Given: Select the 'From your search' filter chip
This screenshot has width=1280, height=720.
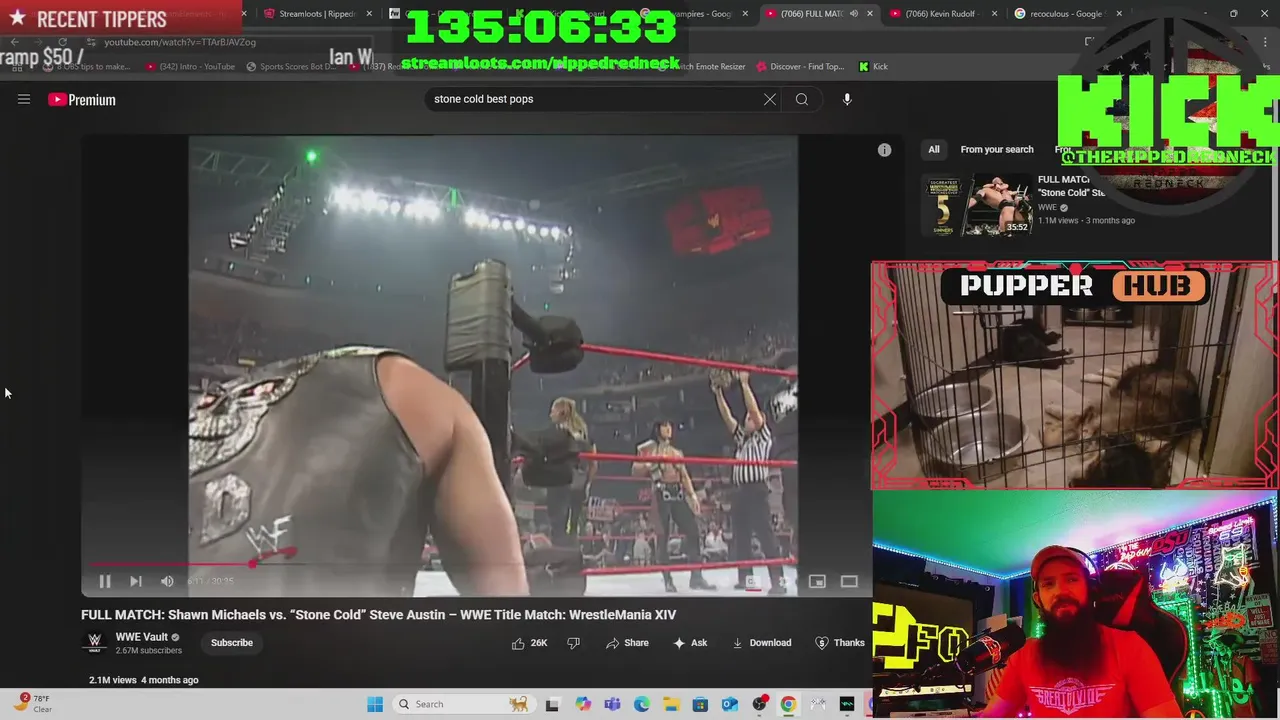Looking at the screenshot, I should tap(997, 150).
